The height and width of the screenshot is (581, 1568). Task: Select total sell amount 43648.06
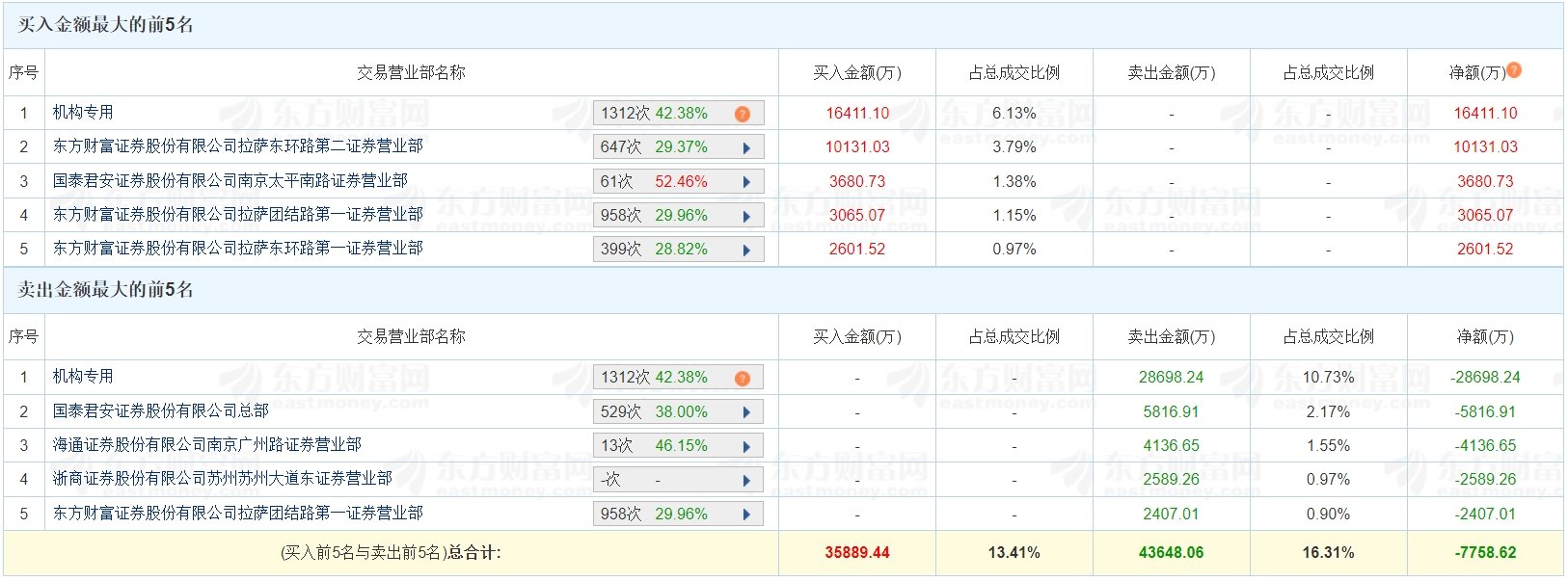tap(1171, 552)
